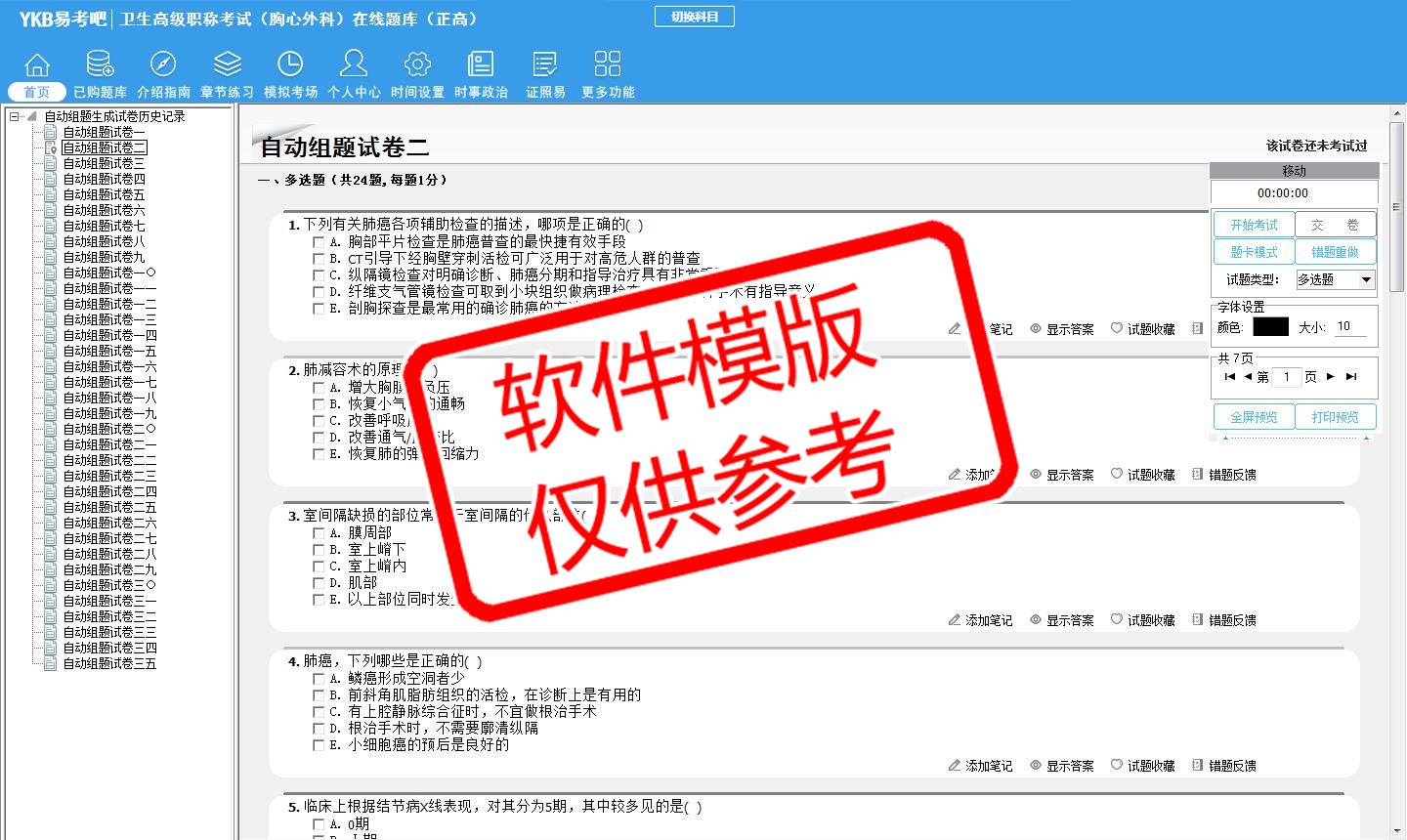Go to next page arrow

click(x=1330, y=376)
